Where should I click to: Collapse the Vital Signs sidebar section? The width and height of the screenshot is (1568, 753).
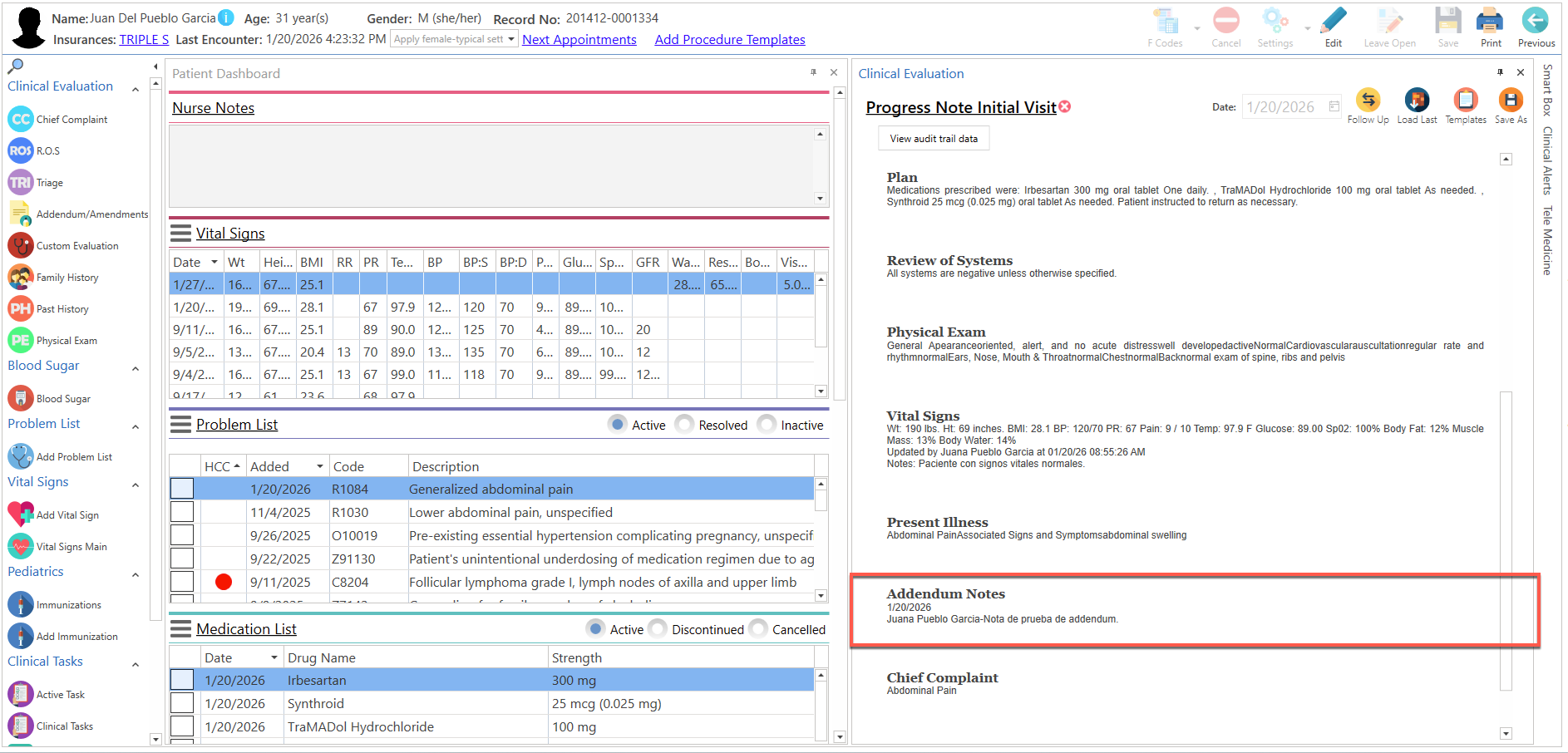136,485
